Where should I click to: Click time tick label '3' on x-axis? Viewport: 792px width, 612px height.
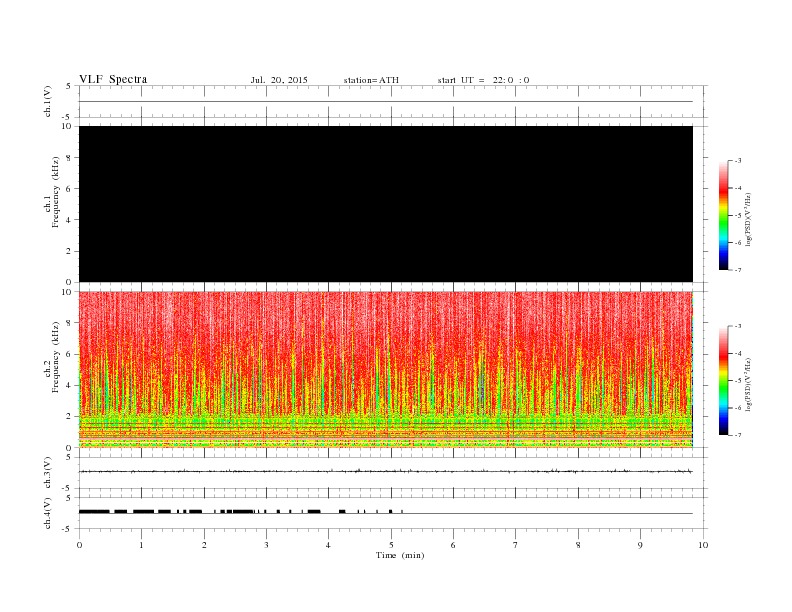266,545
